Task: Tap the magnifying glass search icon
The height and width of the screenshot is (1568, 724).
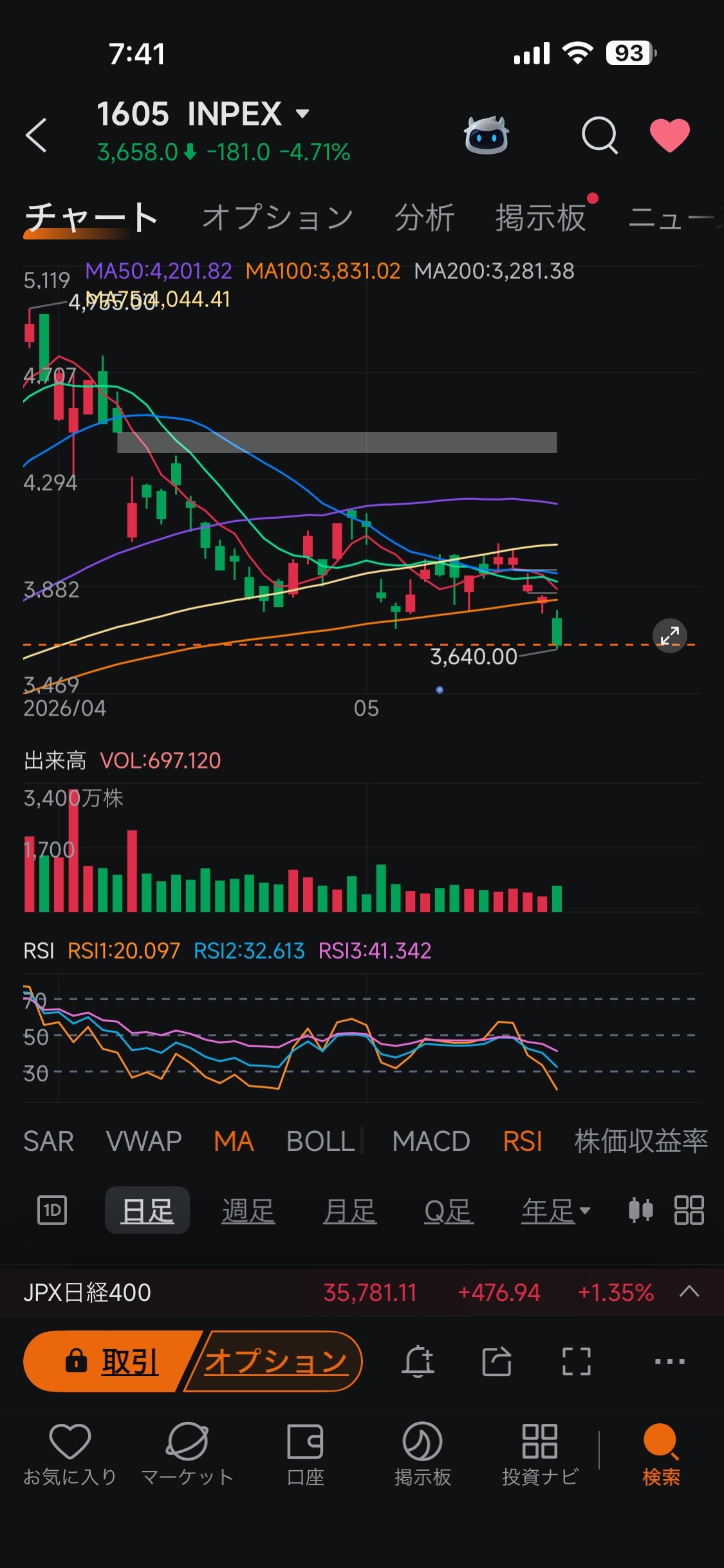Action: click(599, 135)
